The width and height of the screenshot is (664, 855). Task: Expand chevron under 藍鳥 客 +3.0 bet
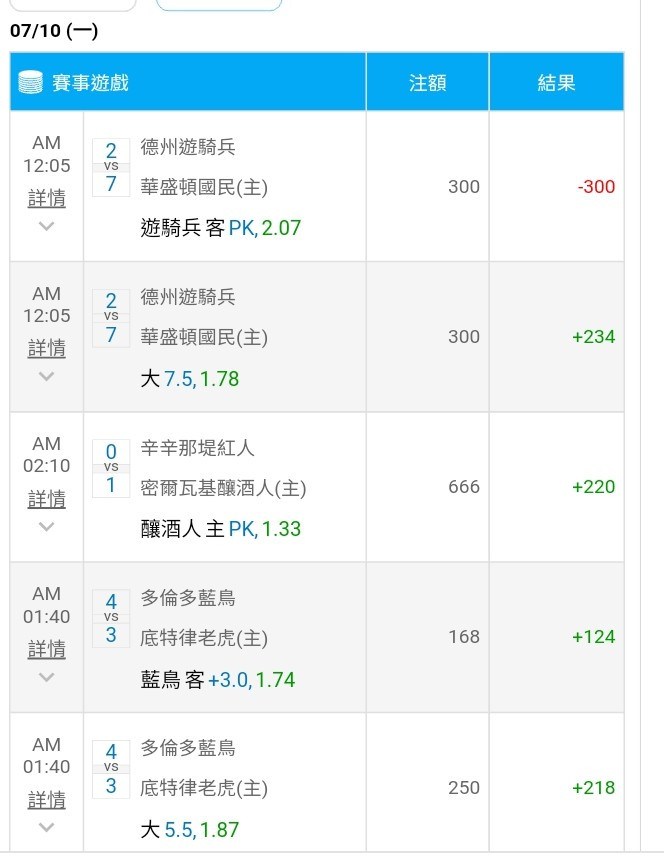(x=46, y=677)
